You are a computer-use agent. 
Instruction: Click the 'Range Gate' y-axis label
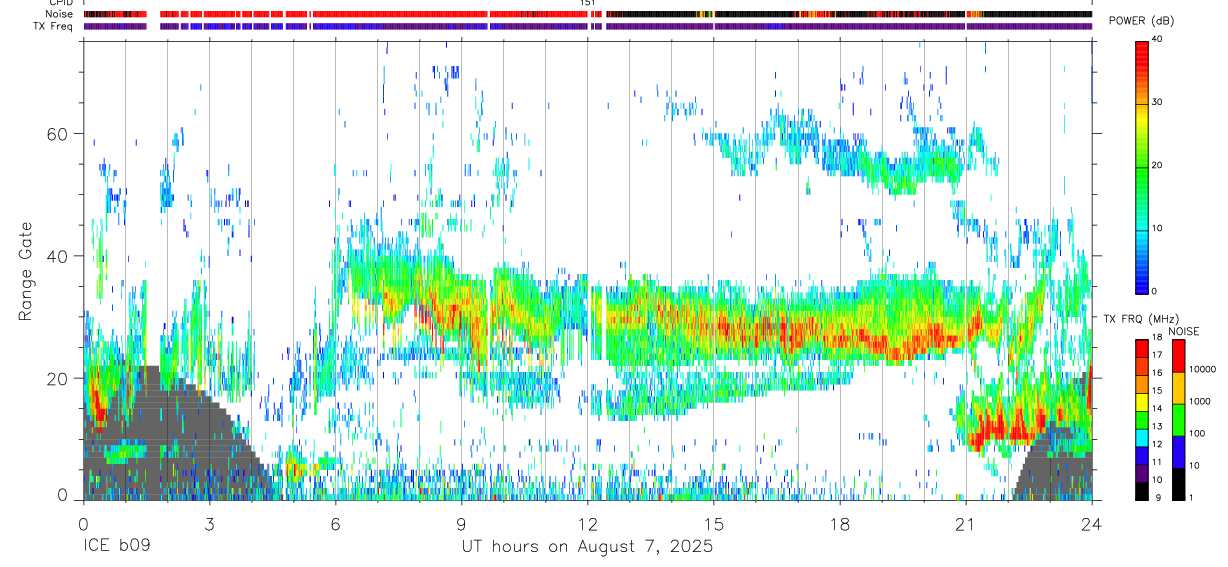click(x=25, y=272)
